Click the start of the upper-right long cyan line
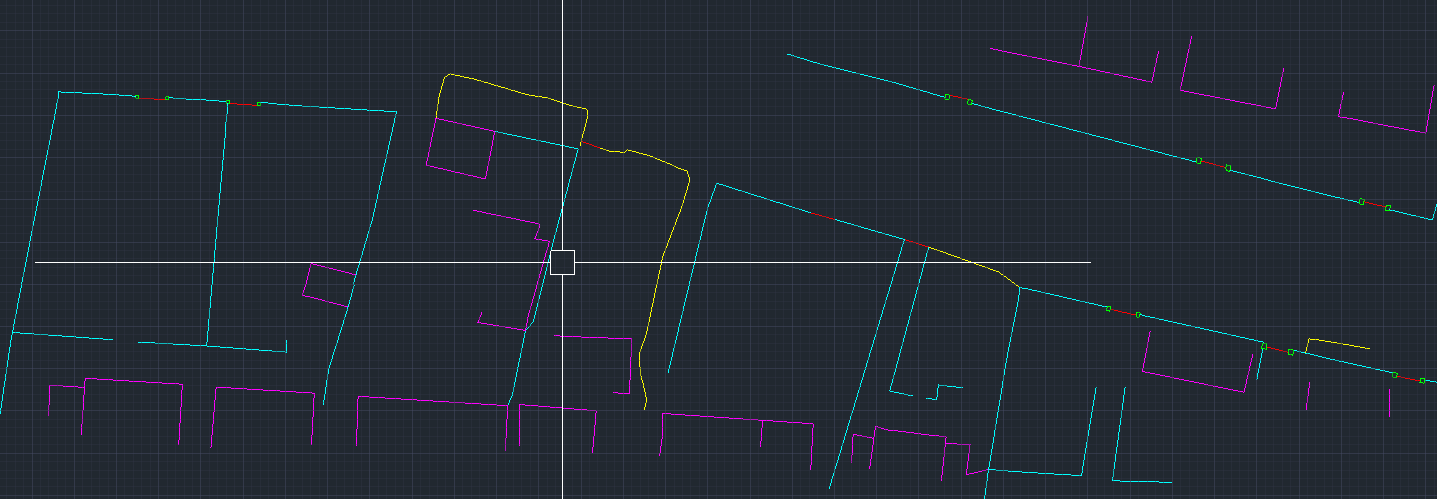This screenshot has height=499, width=1437. point(790,55)
